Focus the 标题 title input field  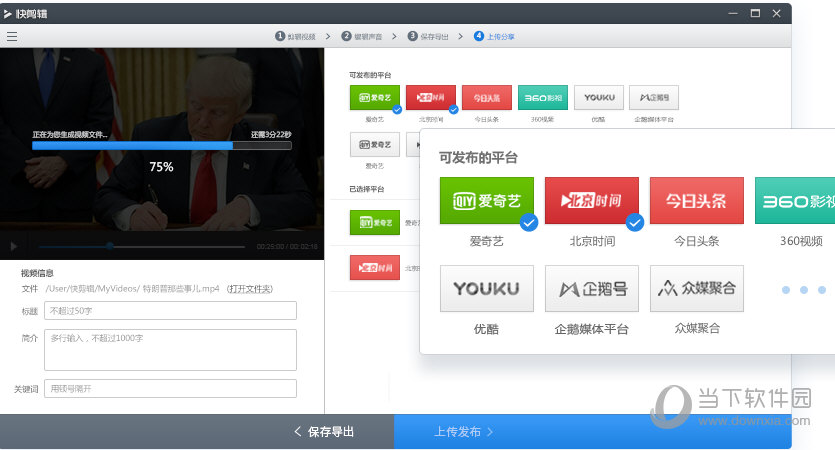pyautogui.click(x=170, y=311)
